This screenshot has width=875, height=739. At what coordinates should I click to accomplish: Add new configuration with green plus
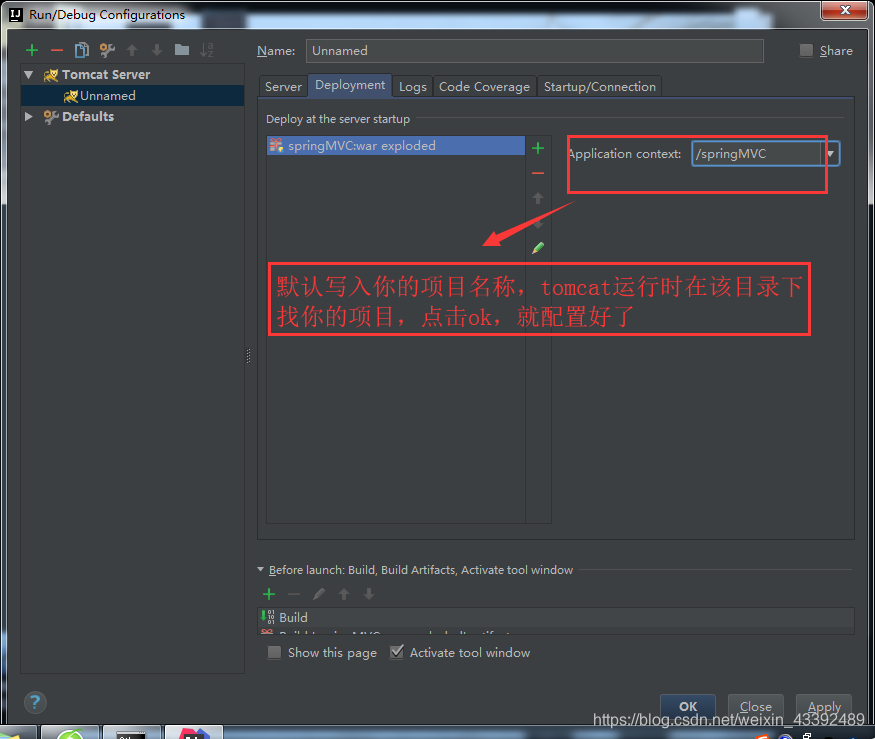[x=32, y=50]
